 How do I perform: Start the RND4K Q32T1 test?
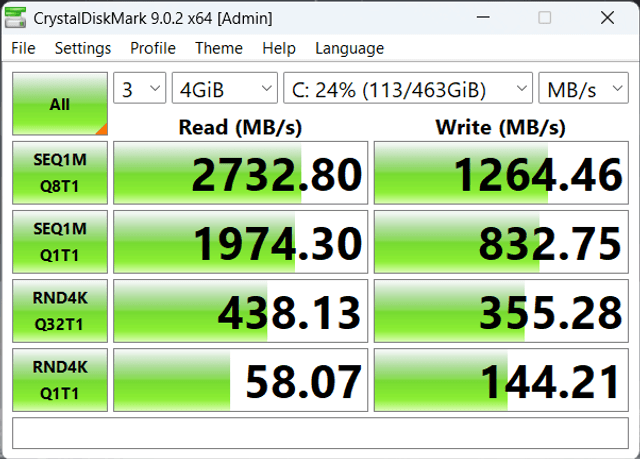(x=60, y=311)
